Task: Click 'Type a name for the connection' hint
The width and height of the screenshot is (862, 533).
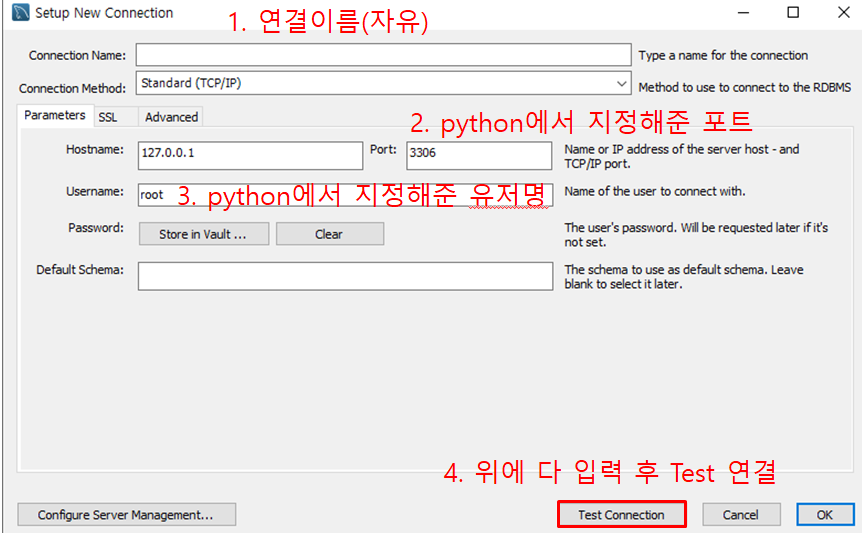Action: click(723, 55)
